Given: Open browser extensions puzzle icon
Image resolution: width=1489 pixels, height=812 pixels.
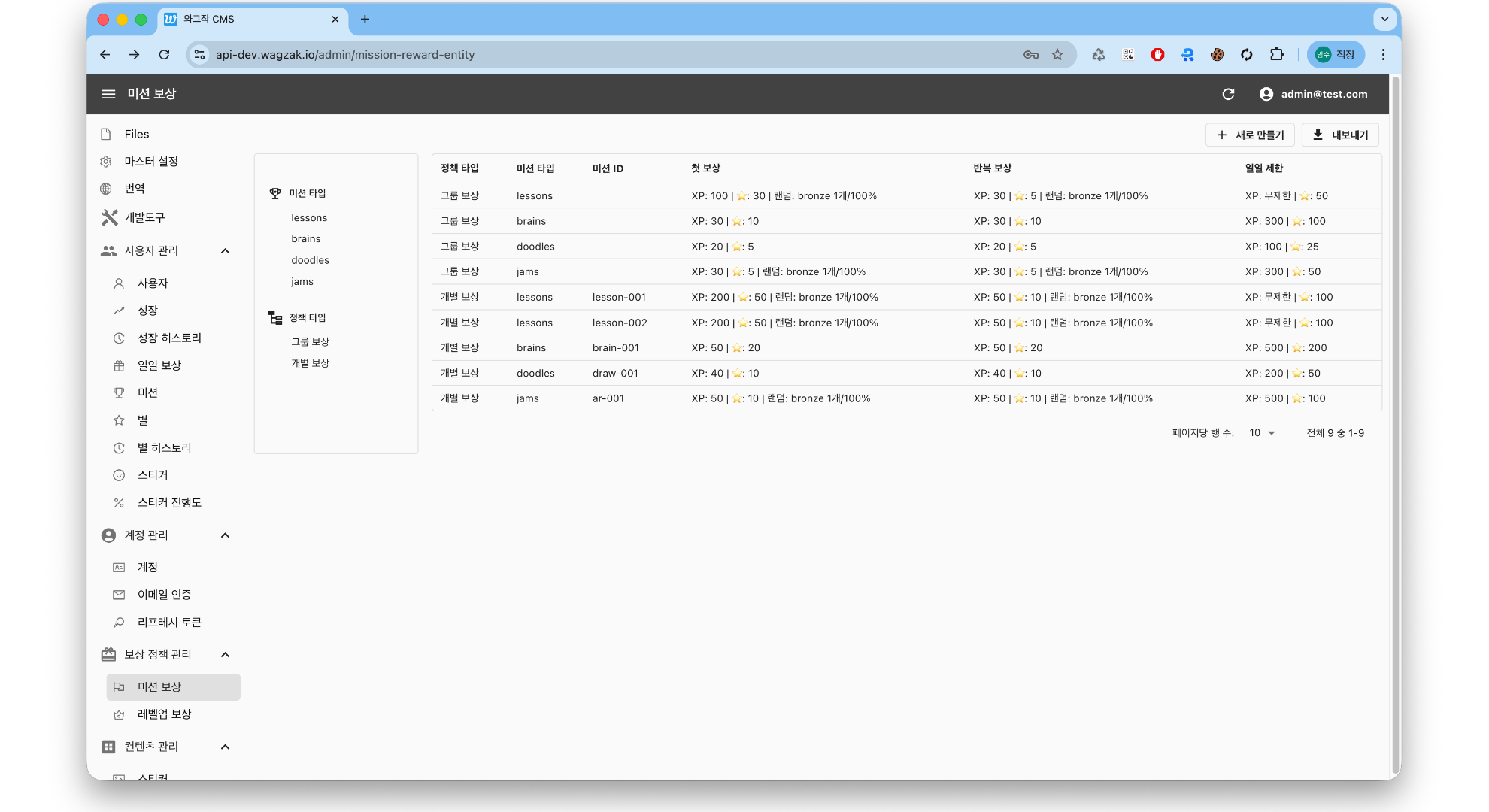Looking at the screenshot, I should coord(1277,55).
